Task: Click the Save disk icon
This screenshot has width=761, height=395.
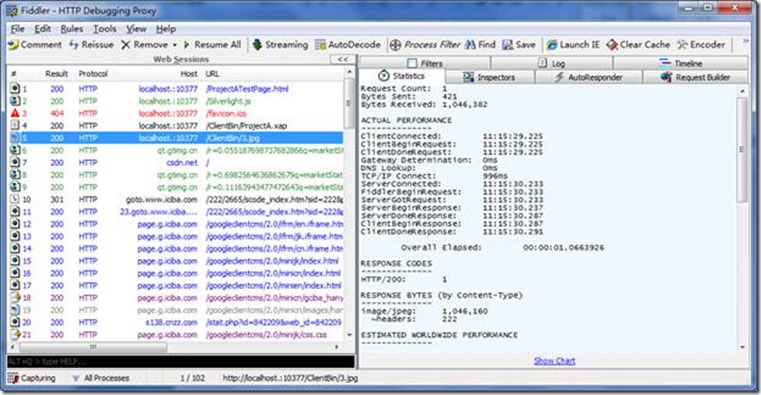Action: click(508, 45)
